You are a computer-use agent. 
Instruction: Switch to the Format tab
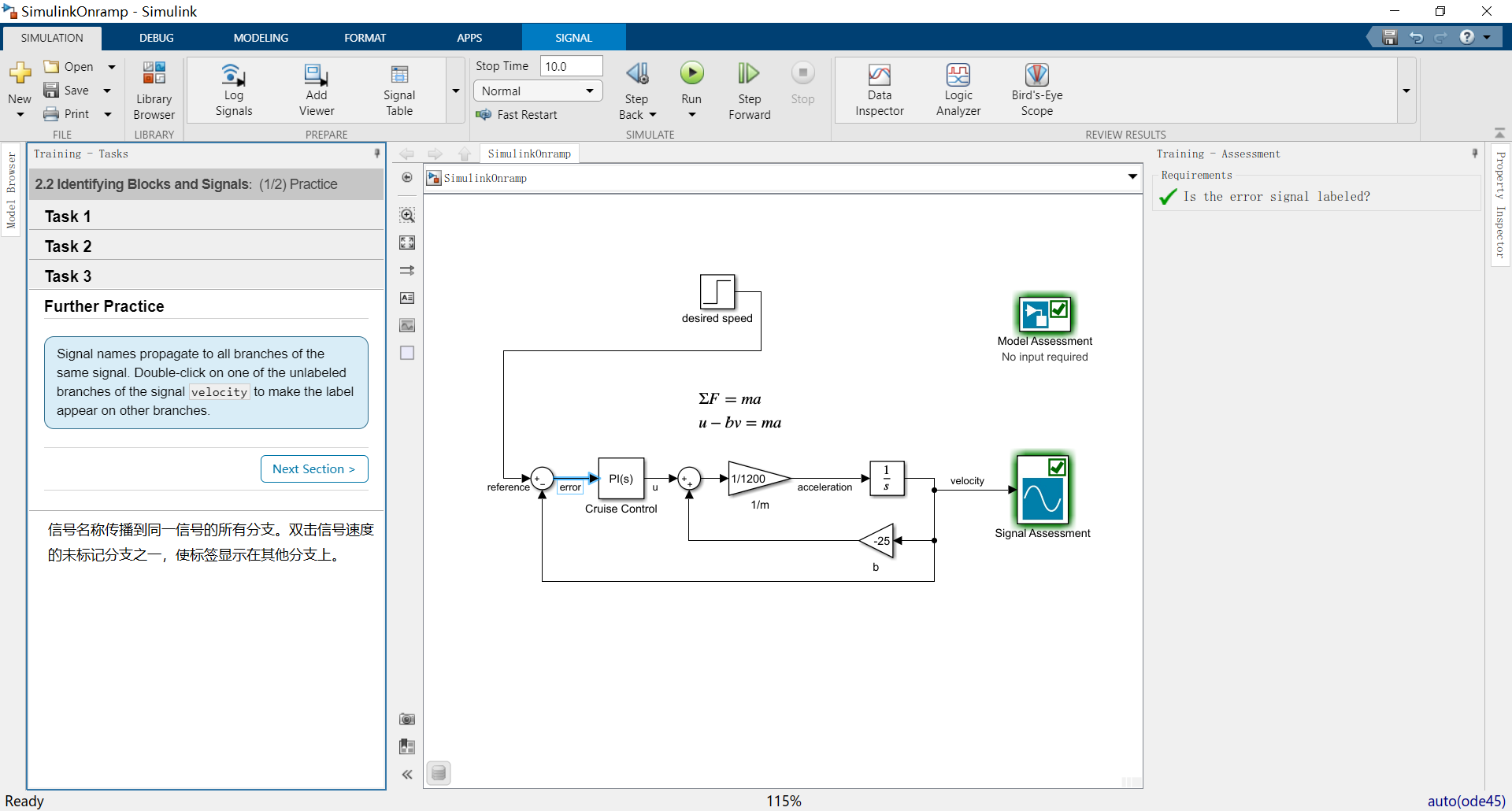click(365, 38)
